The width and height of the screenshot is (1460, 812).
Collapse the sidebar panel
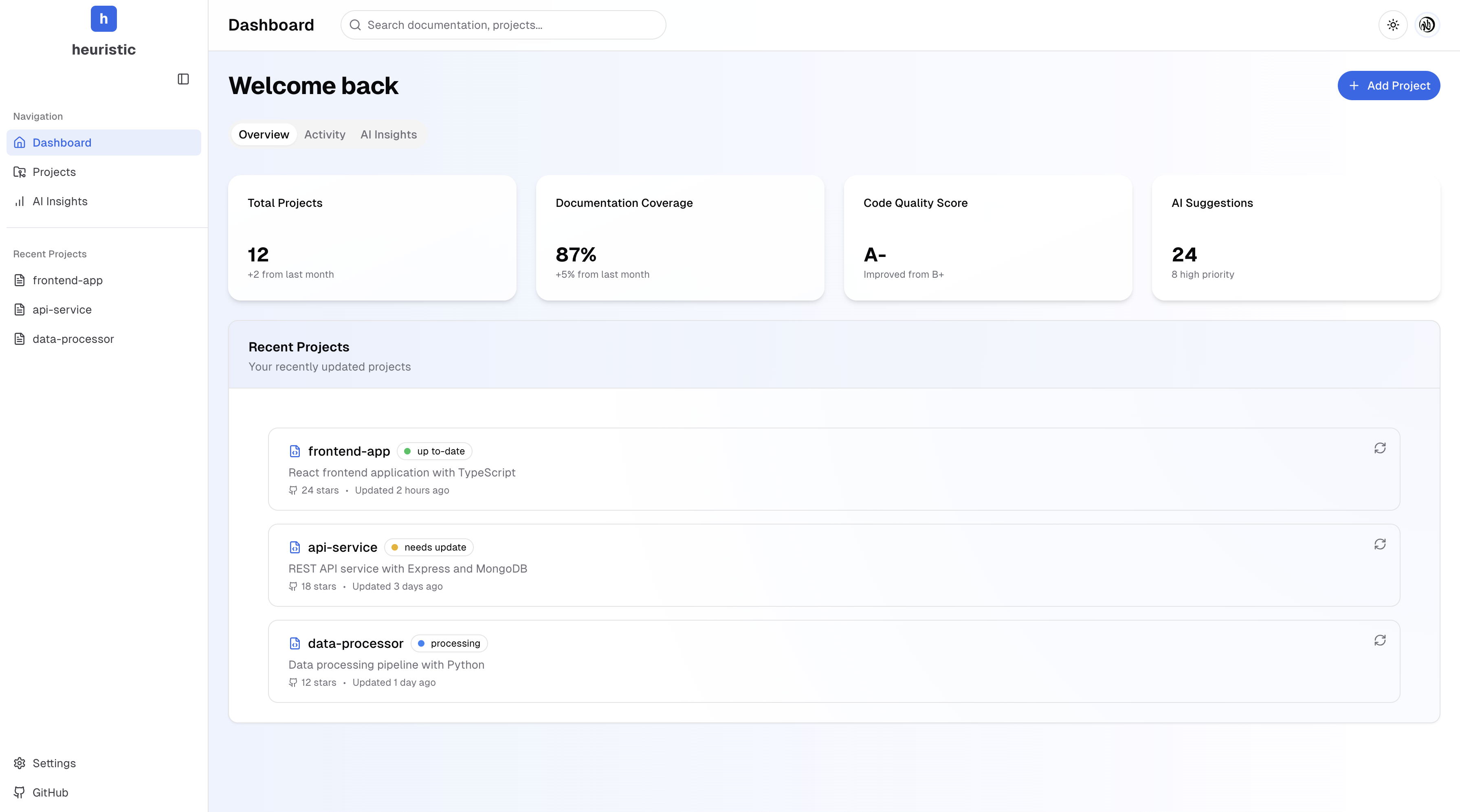[x=183, y=79]
